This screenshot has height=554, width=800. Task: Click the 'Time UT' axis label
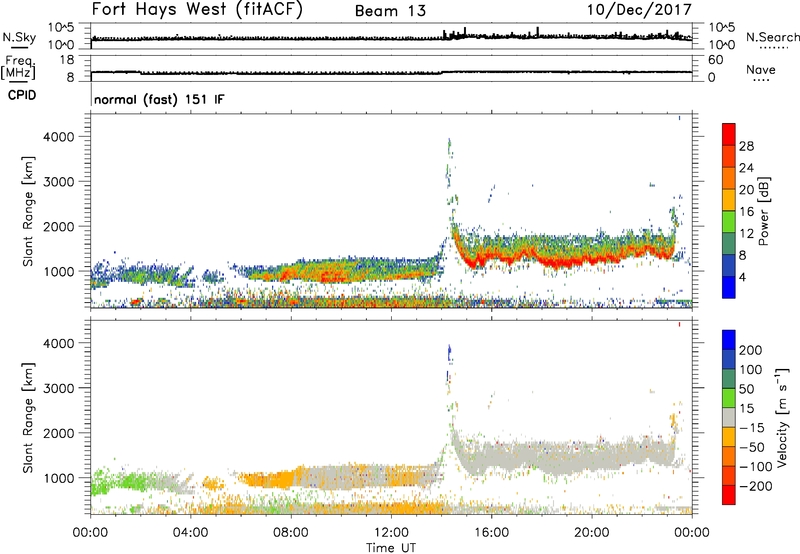click(391, 548)
